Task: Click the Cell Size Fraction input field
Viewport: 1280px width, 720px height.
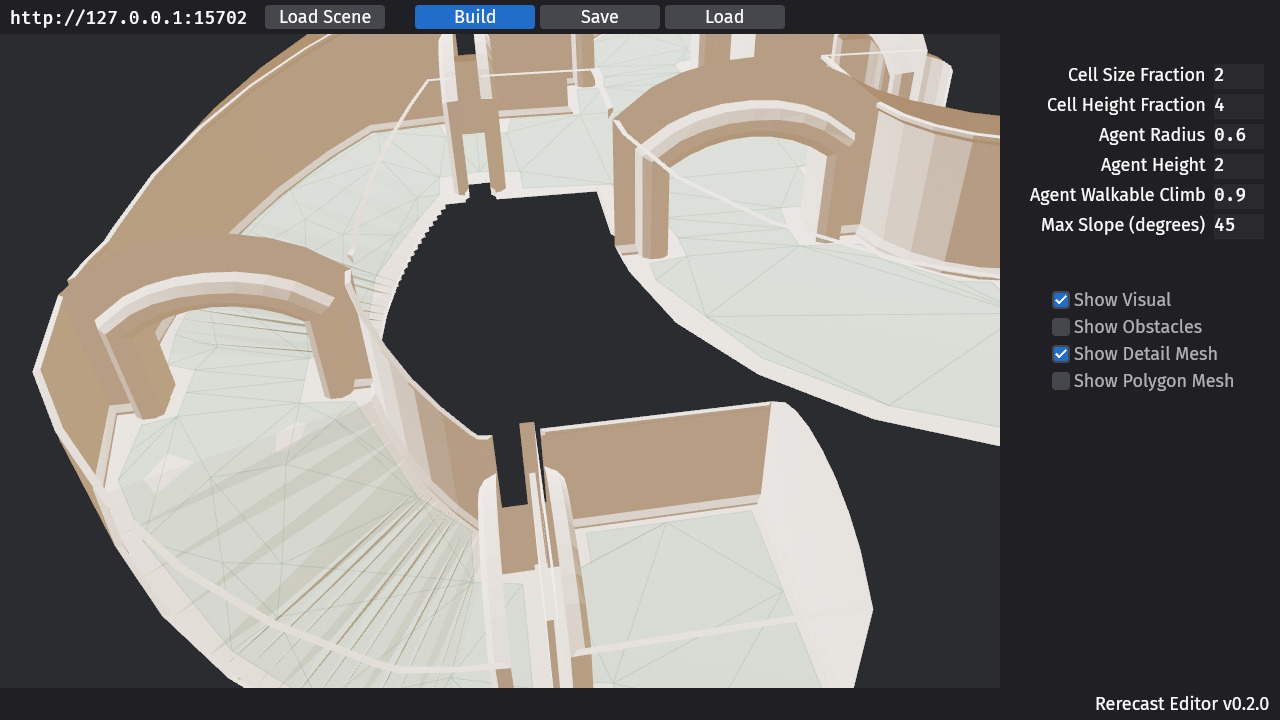Action: click(x=1238, y=75)
